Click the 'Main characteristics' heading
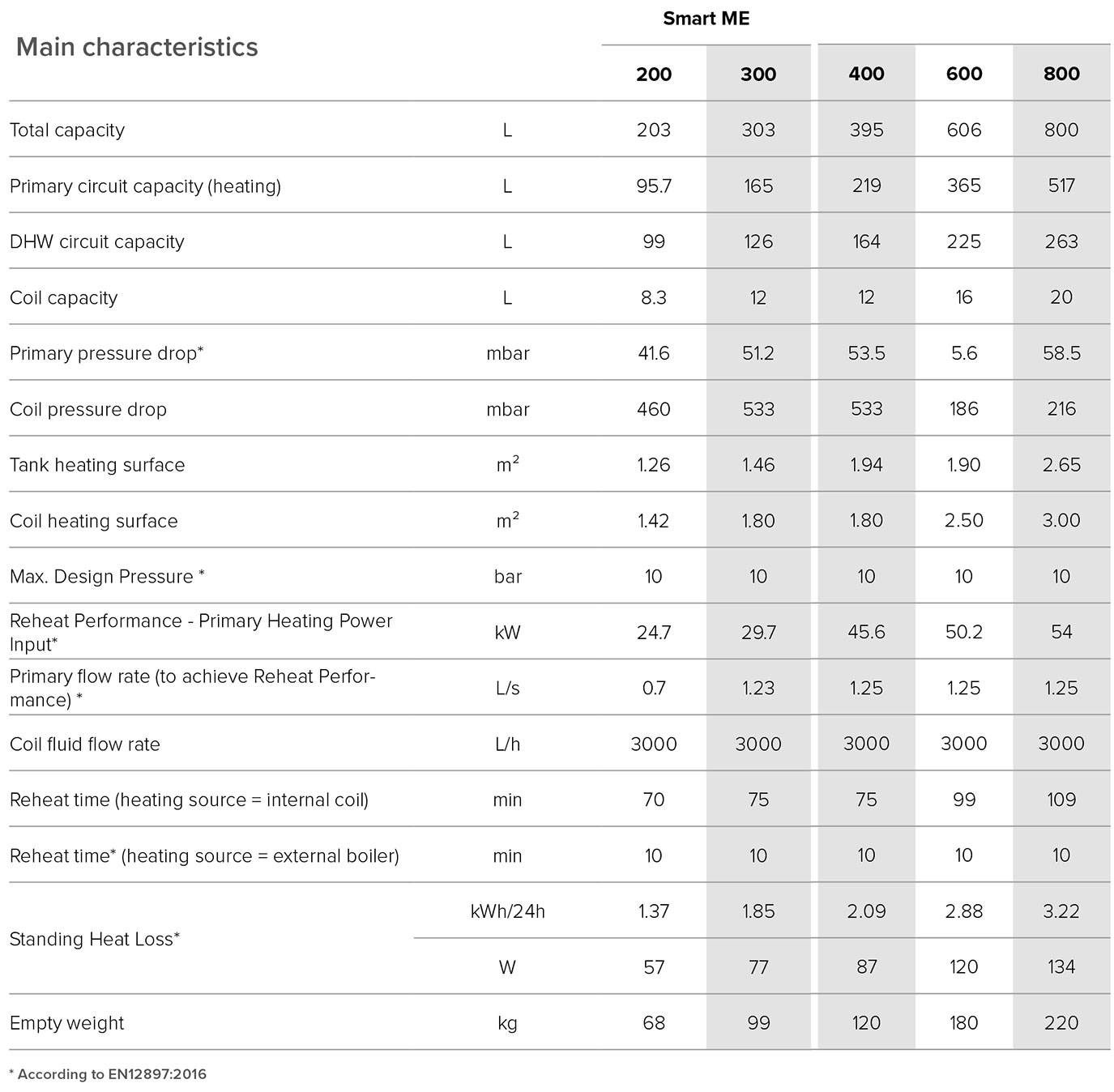1114x1092 pixels. [x=137, y=47]
